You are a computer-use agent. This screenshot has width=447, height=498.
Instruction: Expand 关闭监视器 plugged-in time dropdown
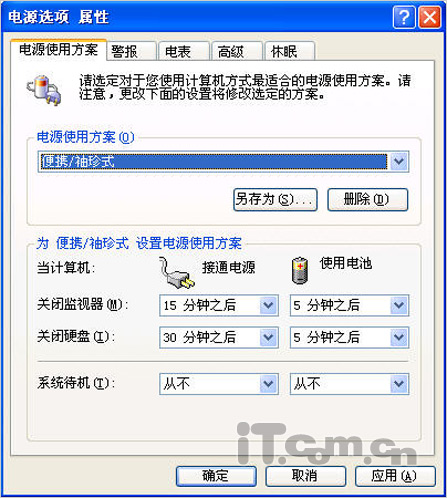(x=269, y=305)
